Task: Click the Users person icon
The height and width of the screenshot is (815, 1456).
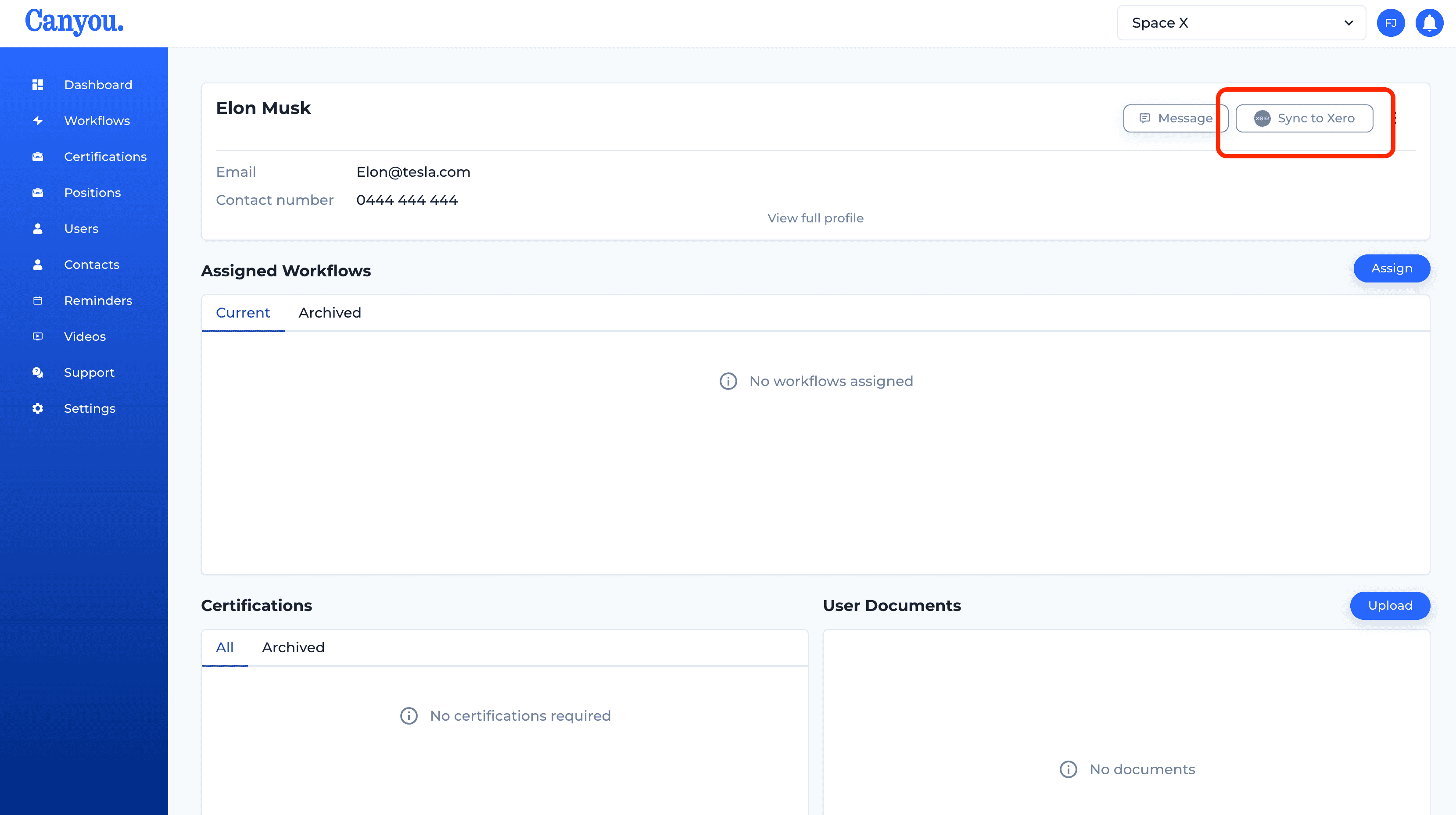Action: click(x=38, y=229)
